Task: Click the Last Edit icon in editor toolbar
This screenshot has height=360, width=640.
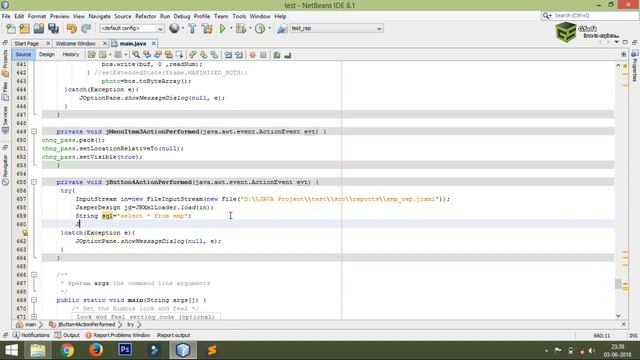Action: (91, 55)
